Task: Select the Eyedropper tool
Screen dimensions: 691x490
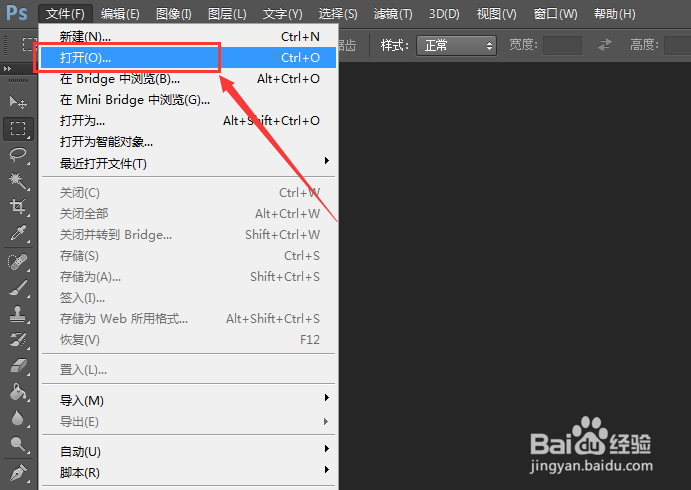Action: tap(18, 233)
